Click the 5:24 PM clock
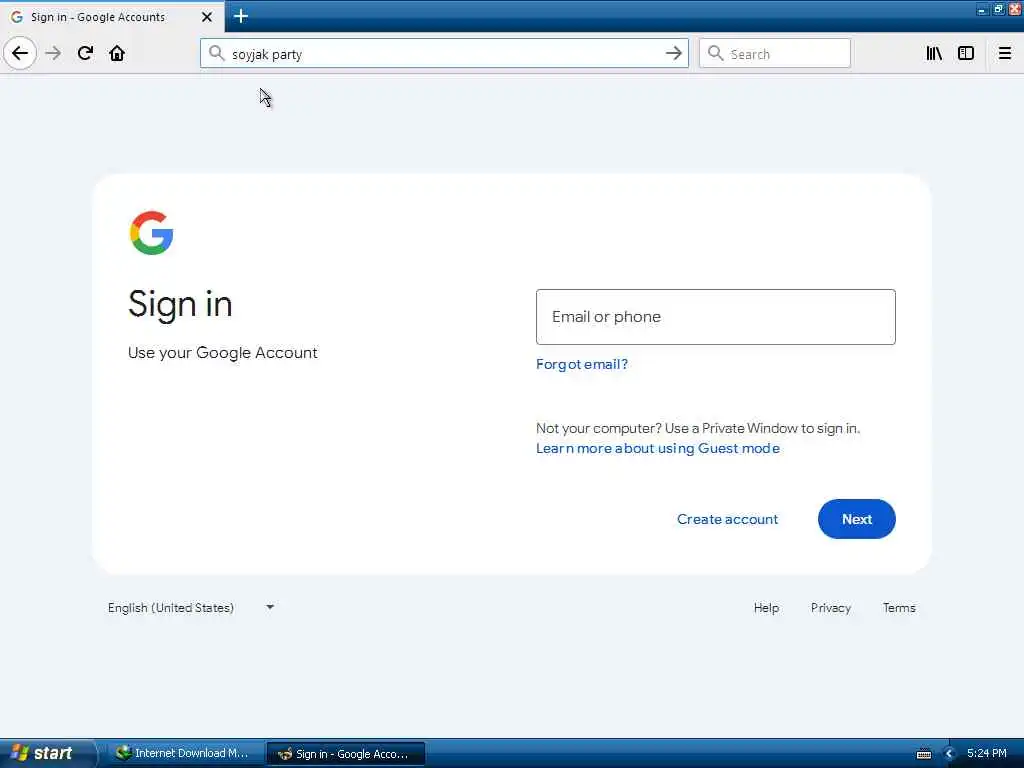The image size is (1024, 768). pyautogui.click(x=987, y=754)
